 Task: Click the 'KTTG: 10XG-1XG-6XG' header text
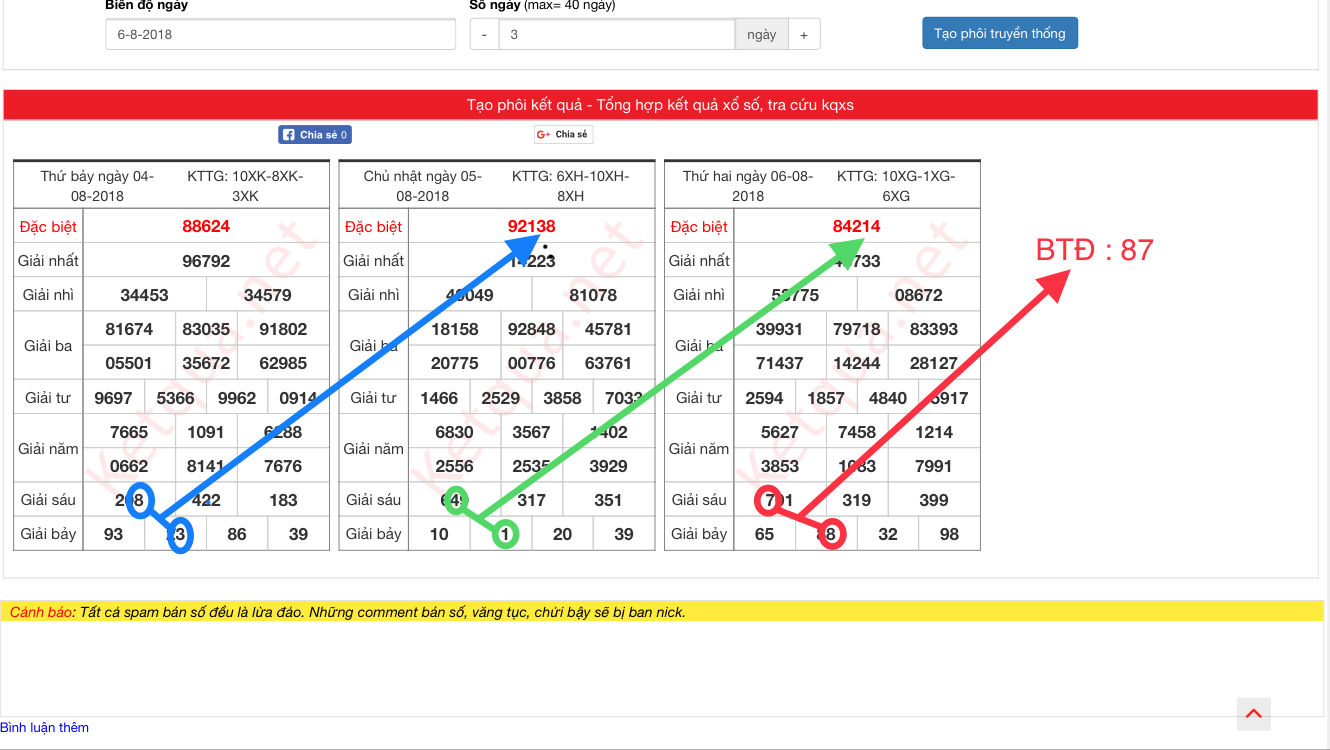[896, 186]
